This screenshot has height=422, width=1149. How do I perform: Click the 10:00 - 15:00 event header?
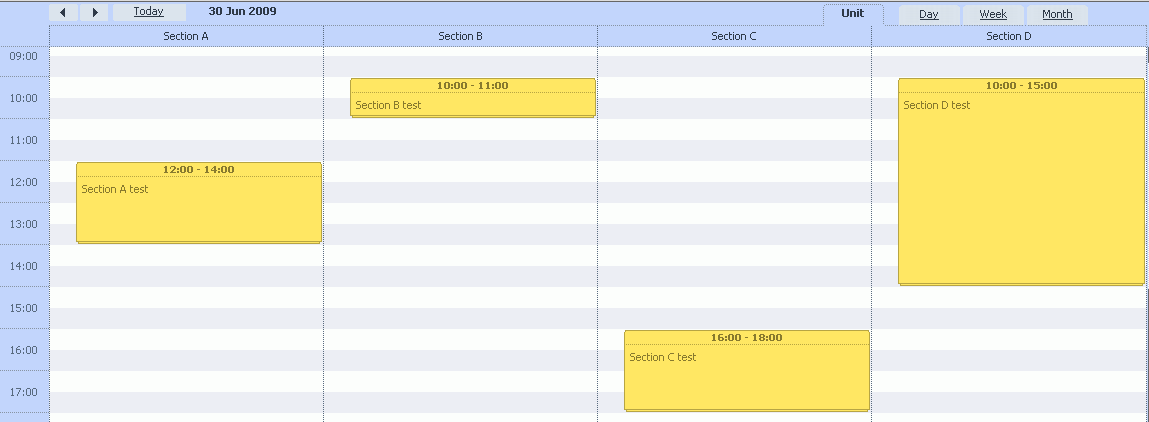[x=1020, y=86]
